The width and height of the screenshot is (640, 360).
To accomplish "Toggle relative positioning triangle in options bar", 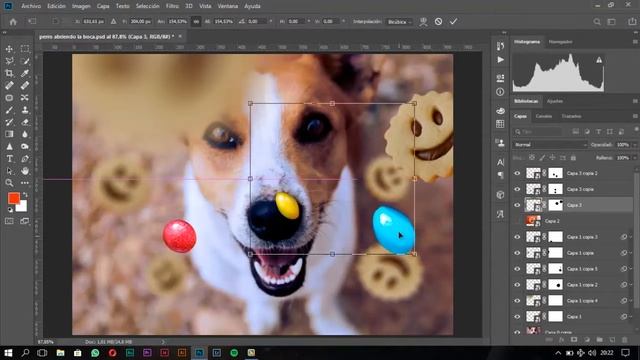I will pyautogui.click(x=113, y=22).
